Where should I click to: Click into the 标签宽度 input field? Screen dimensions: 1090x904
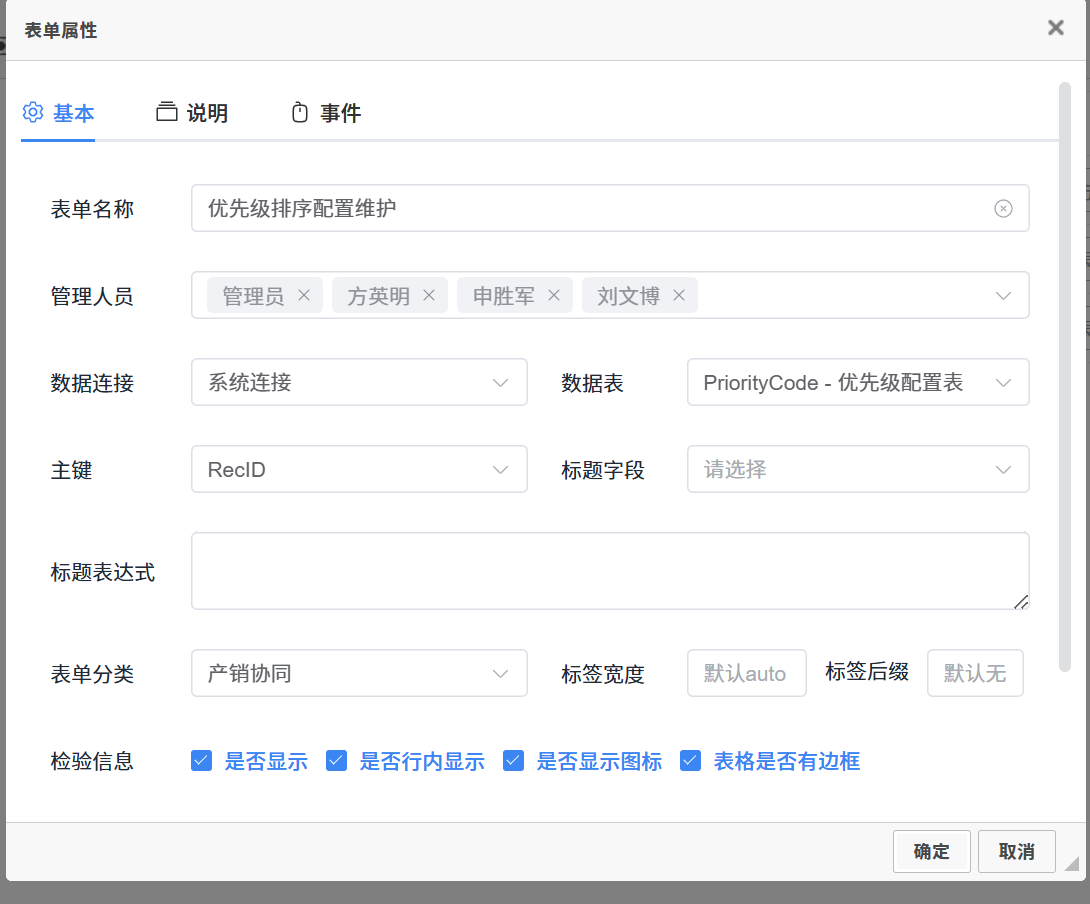pos(746,673)
